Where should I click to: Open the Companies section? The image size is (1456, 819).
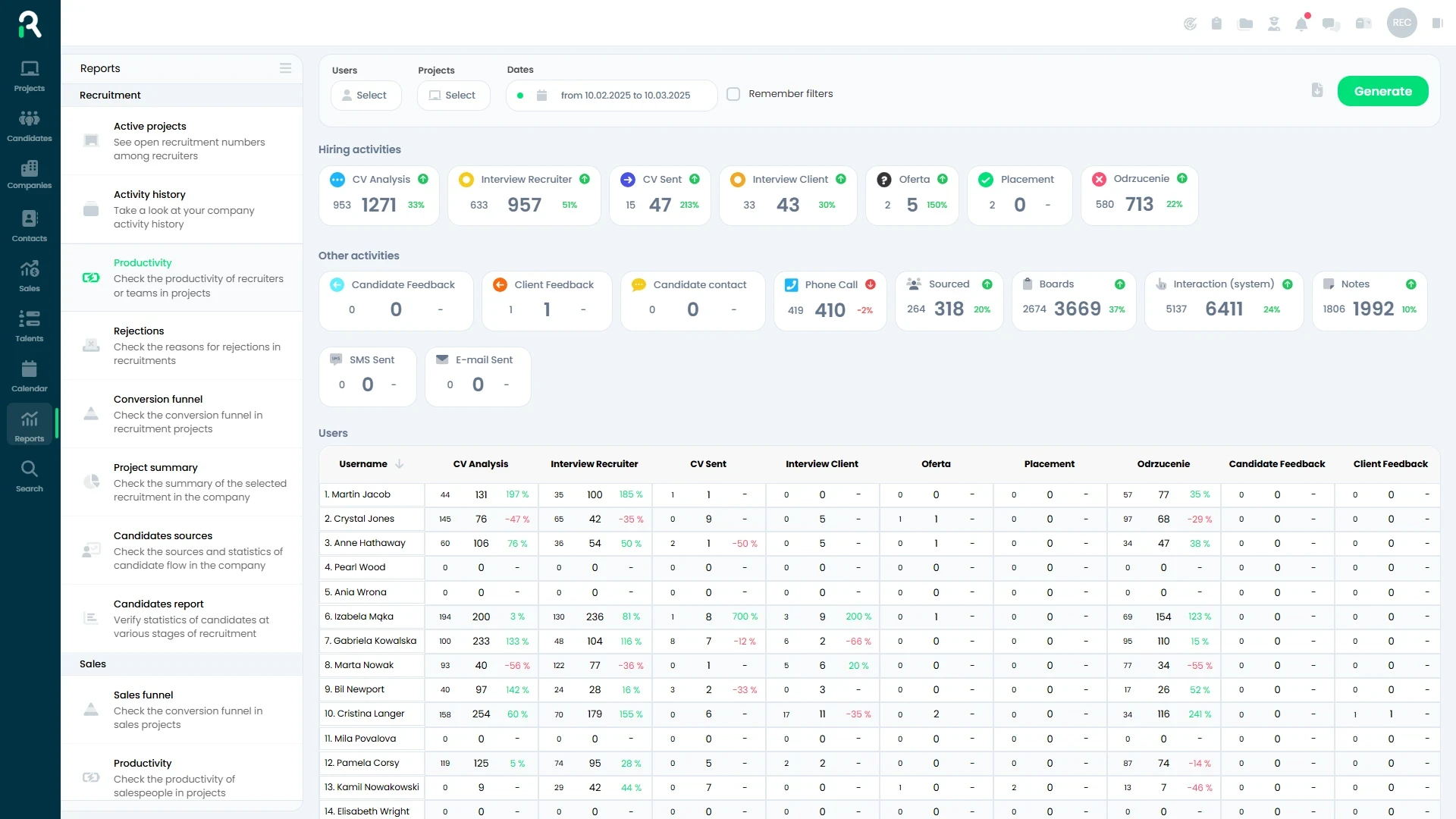[x=29, y=174]
